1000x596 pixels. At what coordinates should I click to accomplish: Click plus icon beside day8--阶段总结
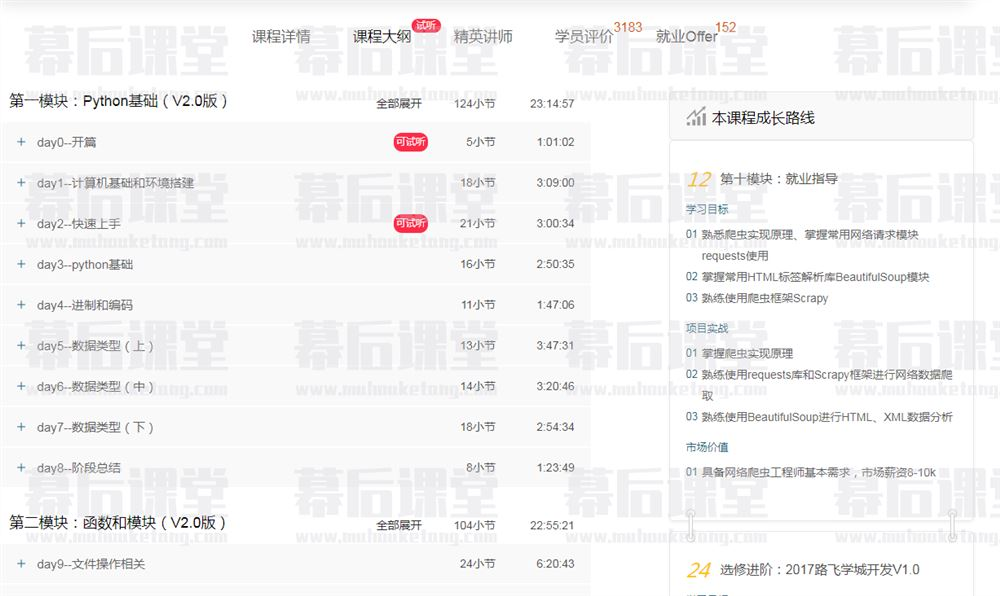[21, 467]
